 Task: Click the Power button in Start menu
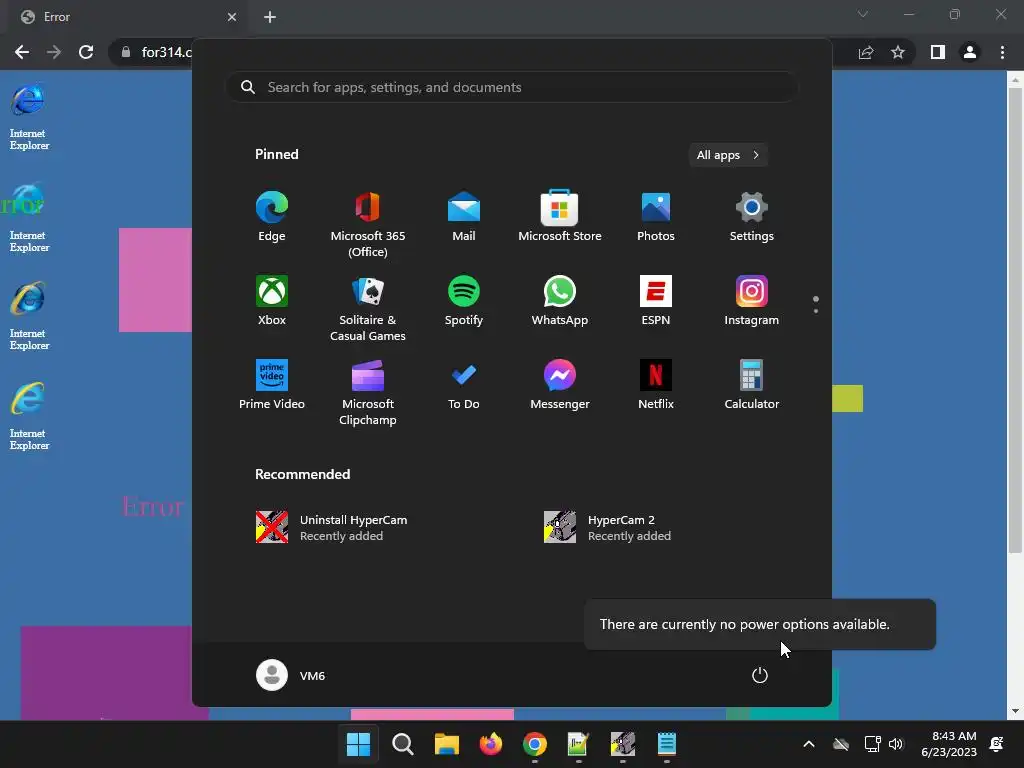pos(760,675)
